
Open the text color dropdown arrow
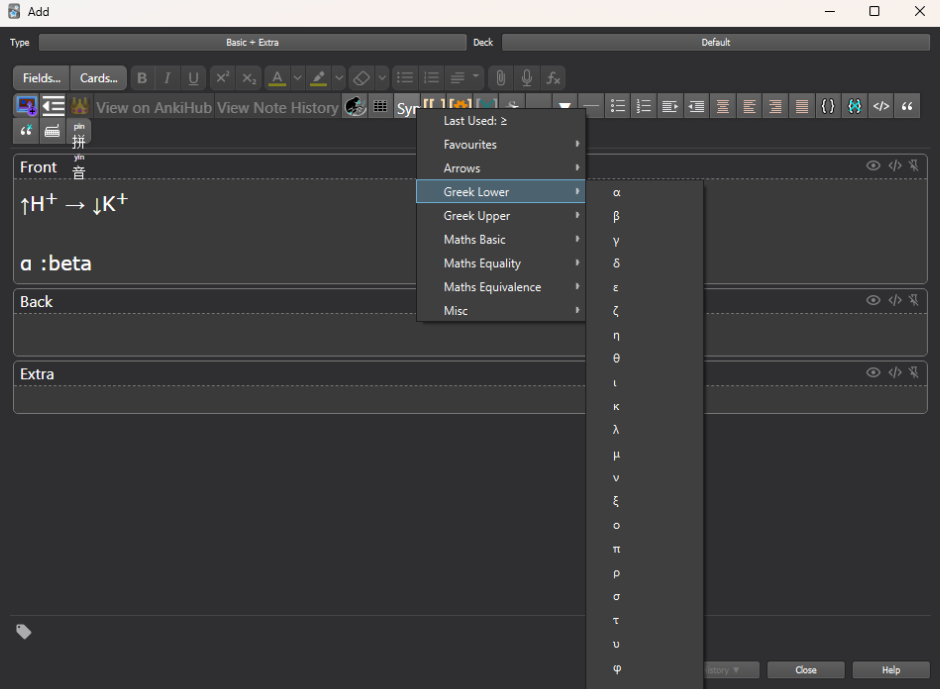point(297,78)
